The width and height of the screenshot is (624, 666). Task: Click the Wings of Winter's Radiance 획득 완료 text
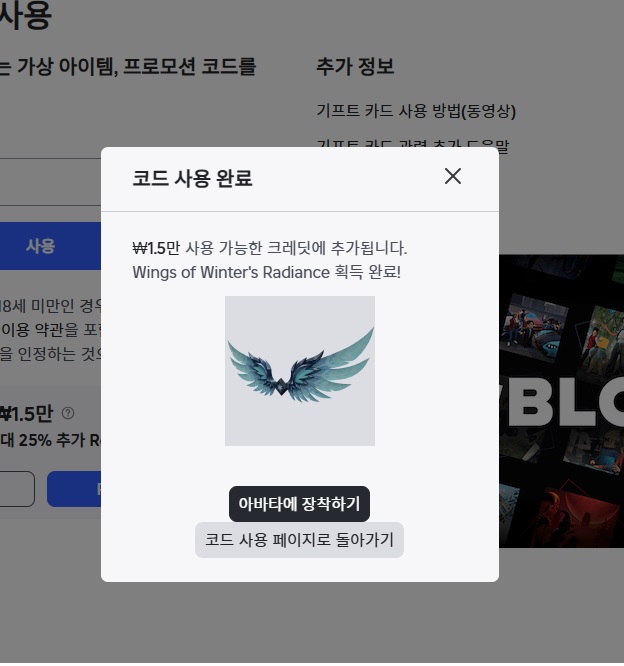tap(266, 272)
